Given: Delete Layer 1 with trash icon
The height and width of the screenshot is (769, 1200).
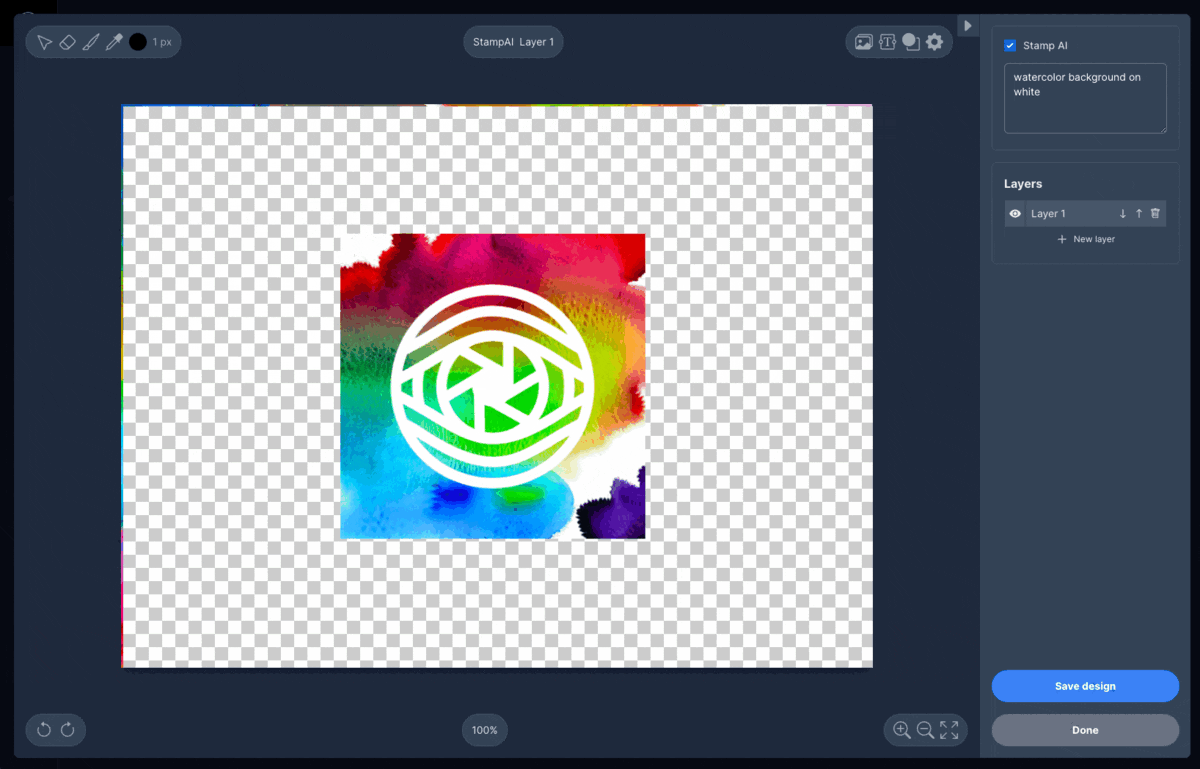Looking at the screenshot, I should coord(1155,213).
